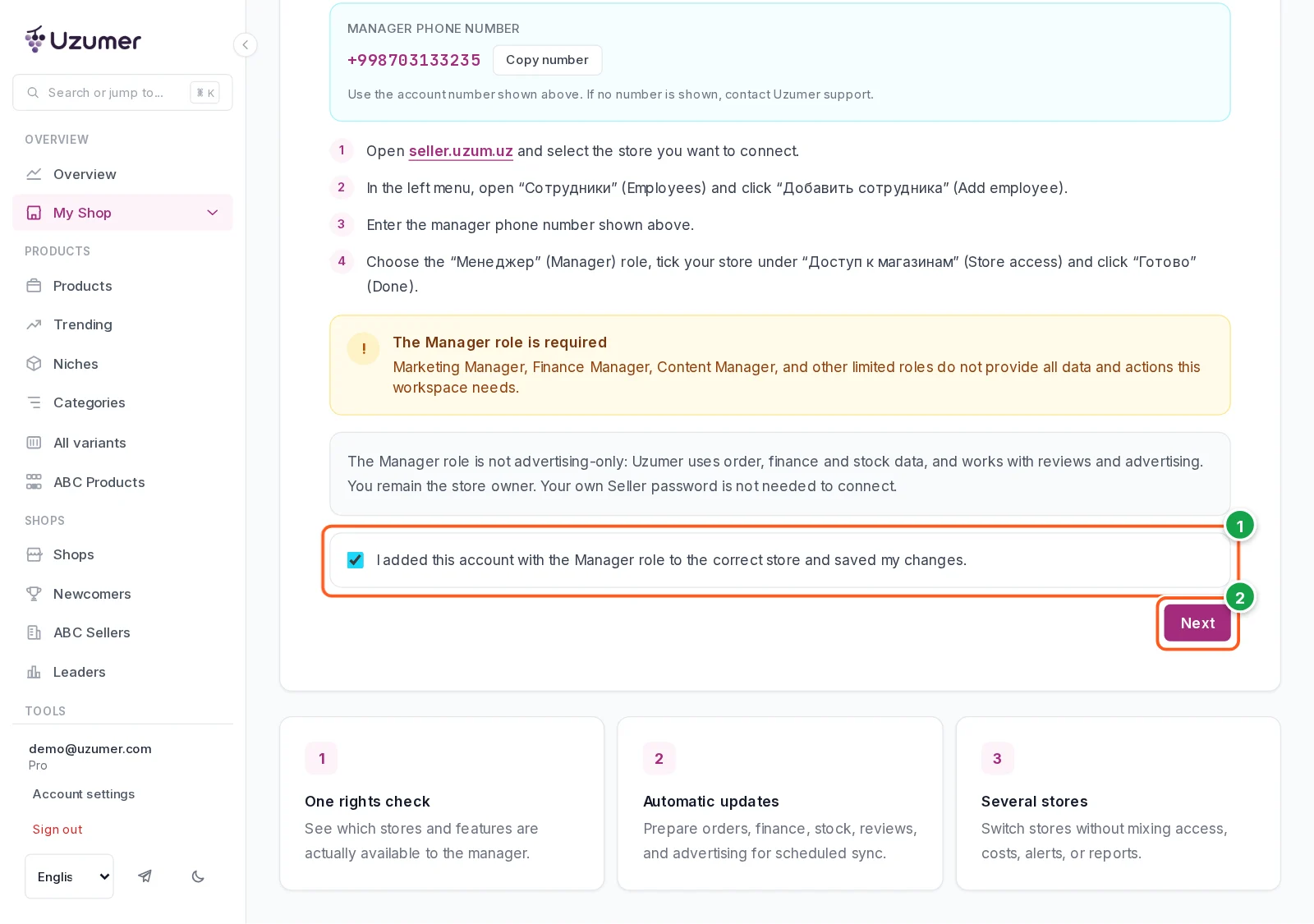Open the Leaders page
This screenshot has height=924, width=1314.
pos(122,672)
